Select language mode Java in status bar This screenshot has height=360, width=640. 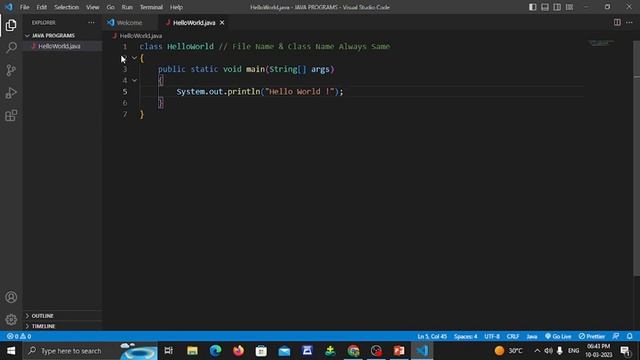coord(531,336)
